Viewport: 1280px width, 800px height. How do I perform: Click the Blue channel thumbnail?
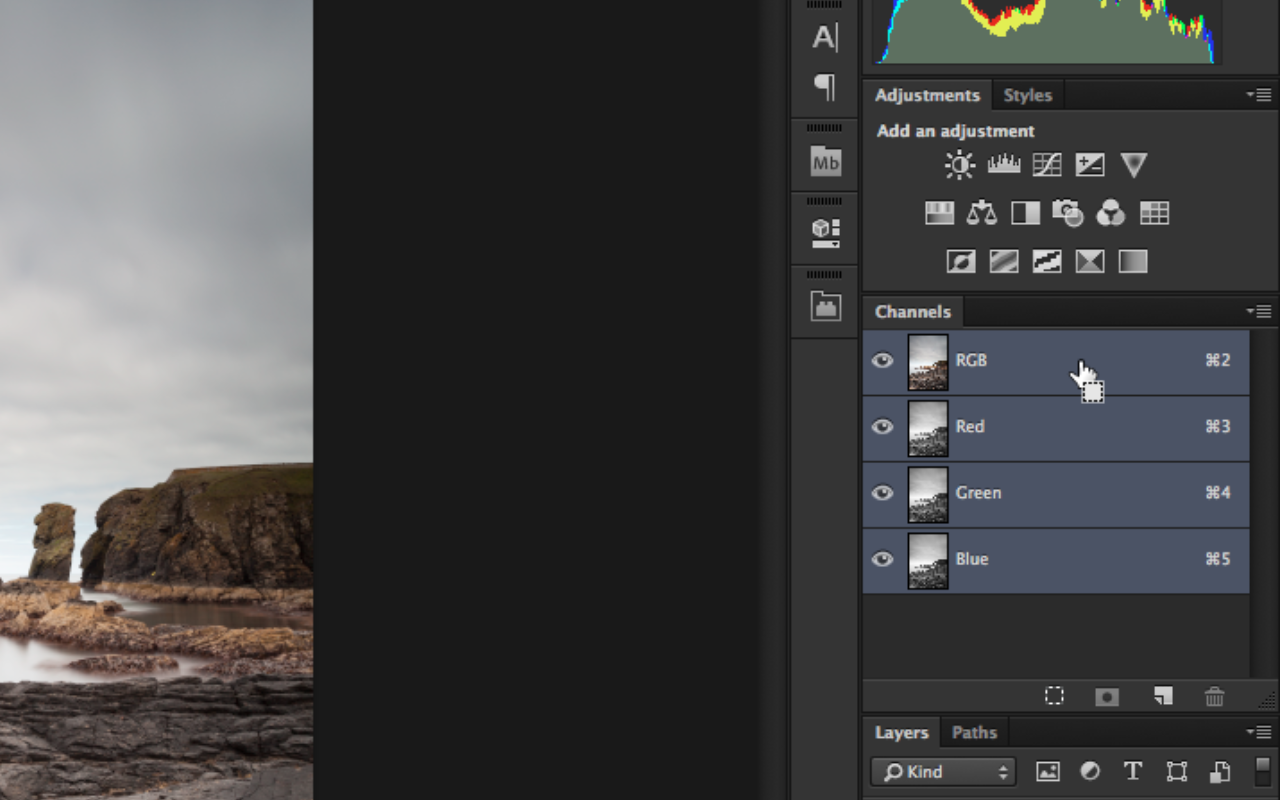pyautogui.click(x=928, y=560)
